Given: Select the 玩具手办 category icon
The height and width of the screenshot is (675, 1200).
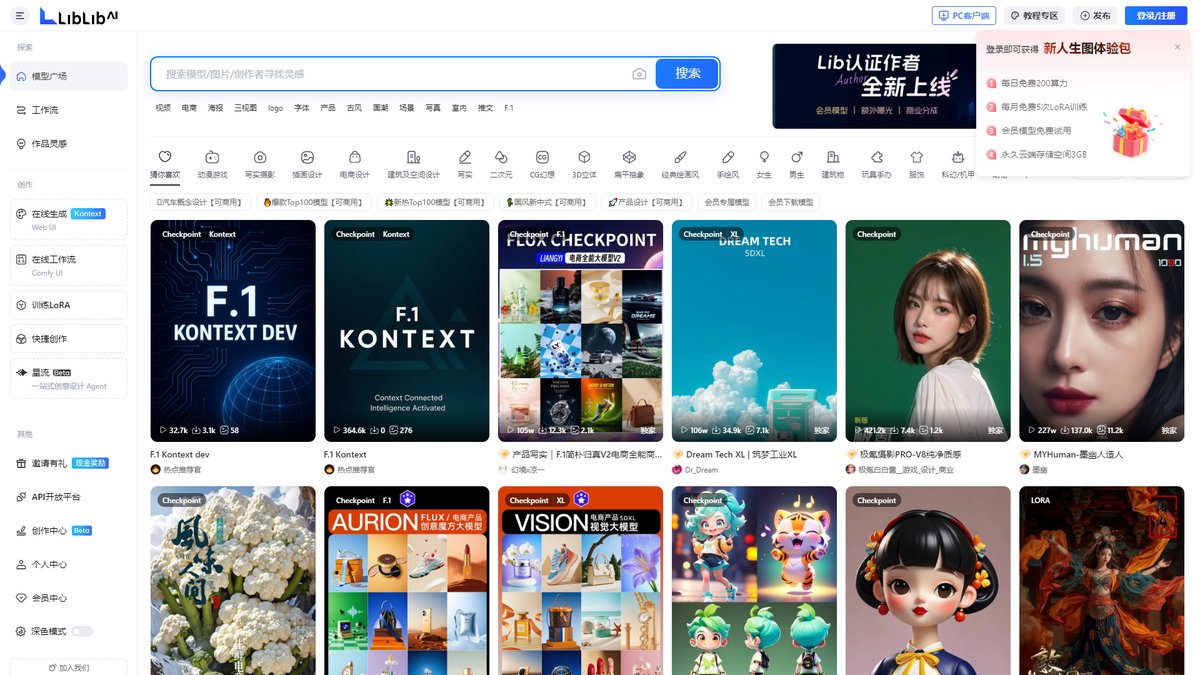Looking at the screenshot, I should (876, 157).
